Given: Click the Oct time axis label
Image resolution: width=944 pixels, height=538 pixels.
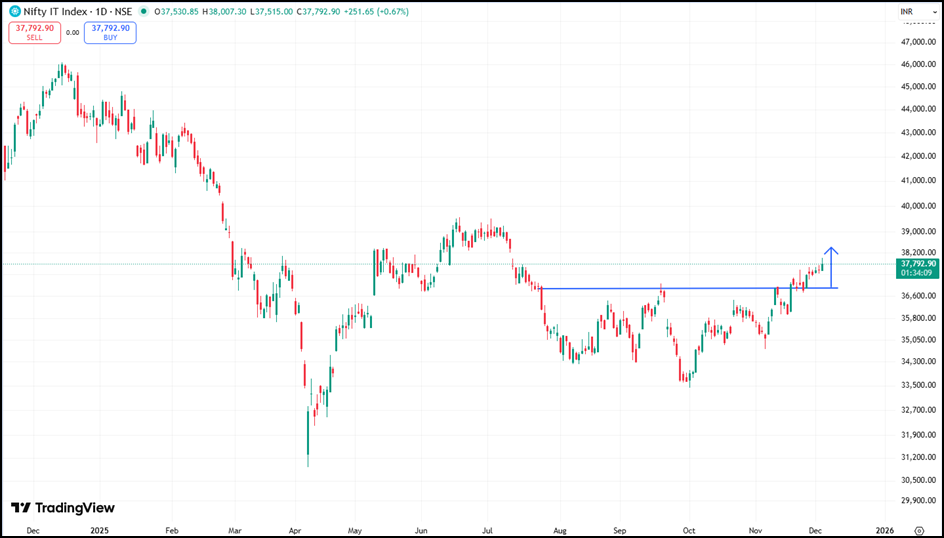Looking at the screenshot, I should [x=689, y=531].
